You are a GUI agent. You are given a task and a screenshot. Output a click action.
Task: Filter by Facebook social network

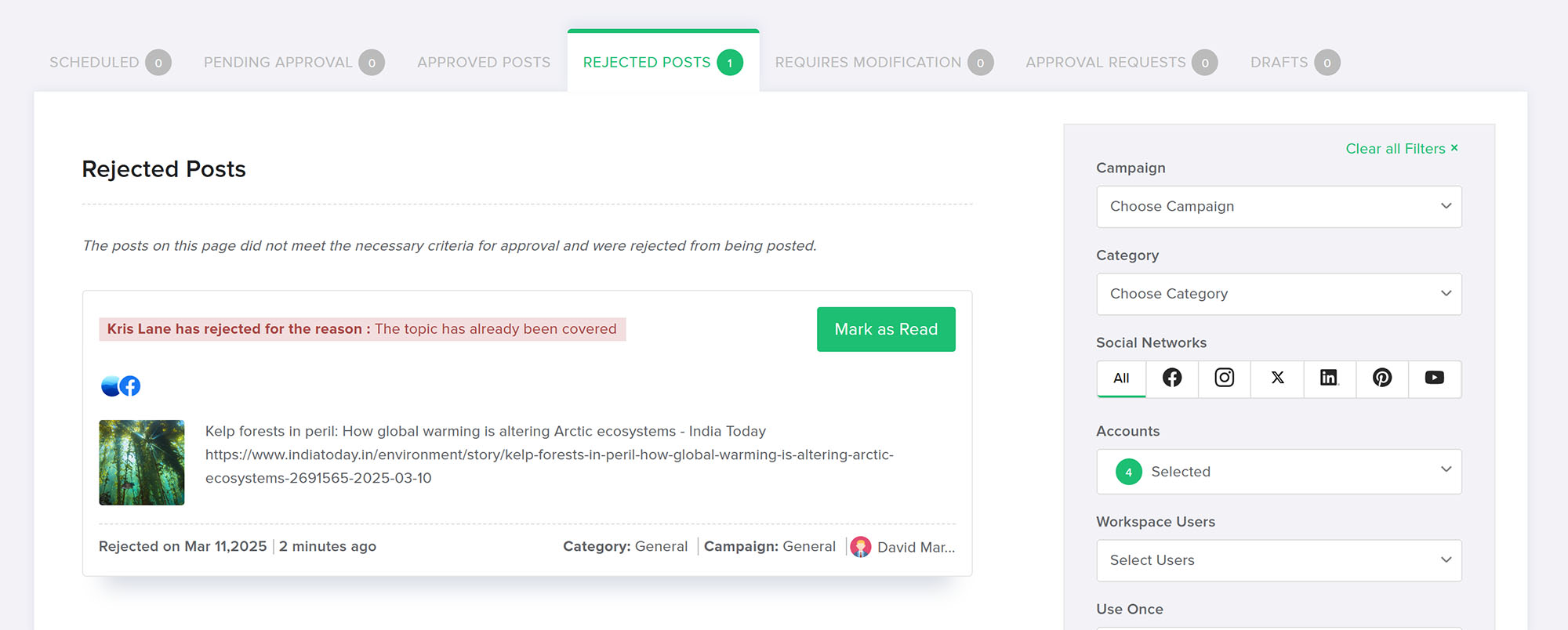1172,378
